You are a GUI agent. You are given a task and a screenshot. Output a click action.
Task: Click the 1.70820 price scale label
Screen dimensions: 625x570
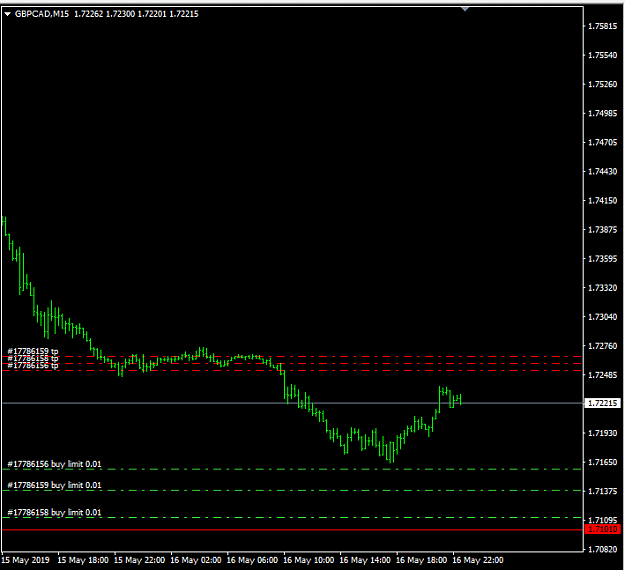pos(603,550)
